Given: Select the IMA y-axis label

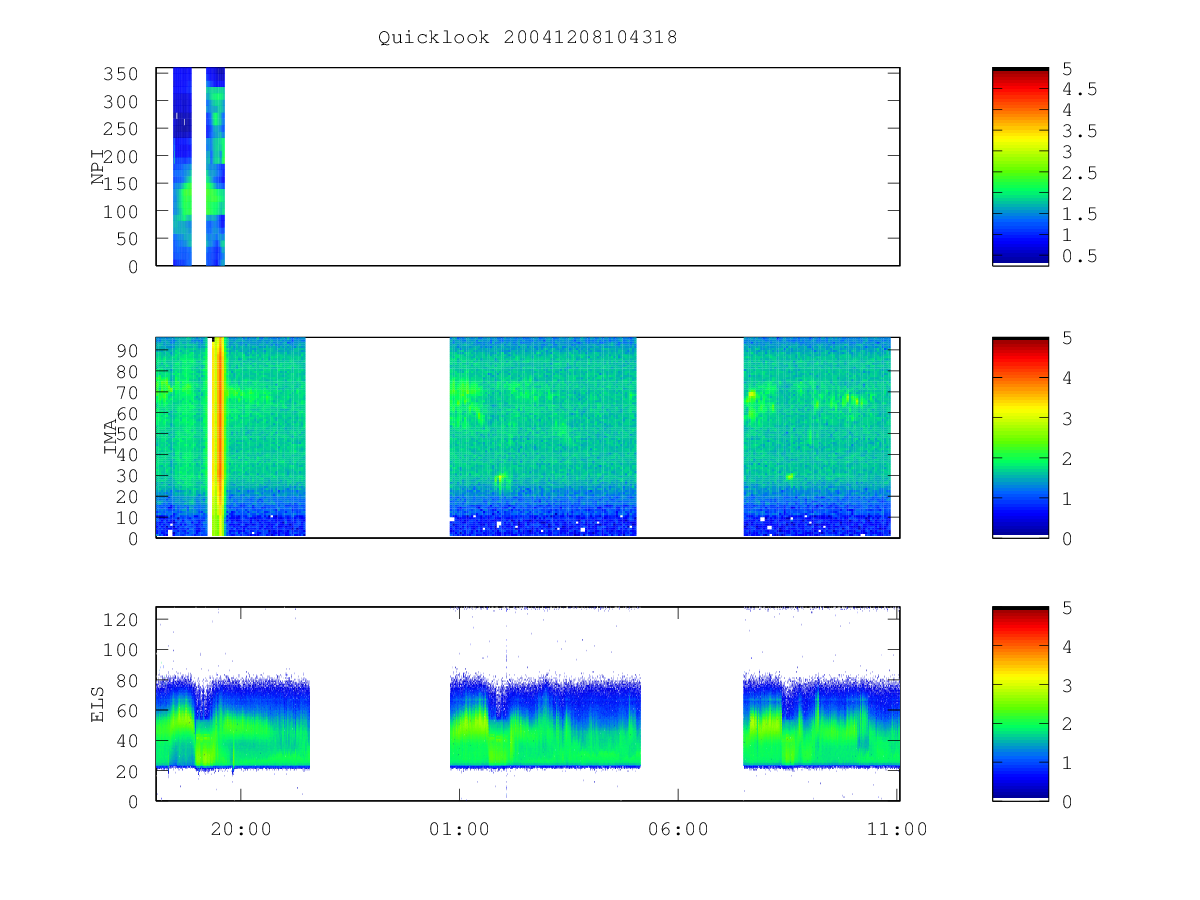Looking at the screenshot, I should 111,438.
